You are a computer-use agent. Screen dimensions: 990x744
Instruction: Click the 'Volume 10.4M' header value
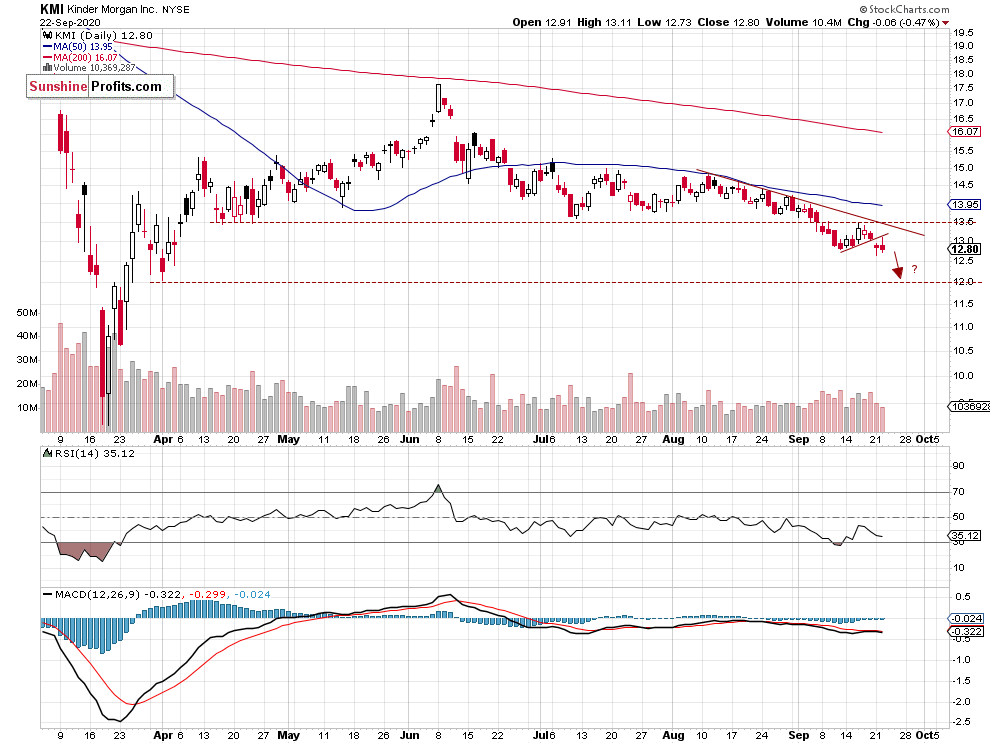[x=803, y=22]
